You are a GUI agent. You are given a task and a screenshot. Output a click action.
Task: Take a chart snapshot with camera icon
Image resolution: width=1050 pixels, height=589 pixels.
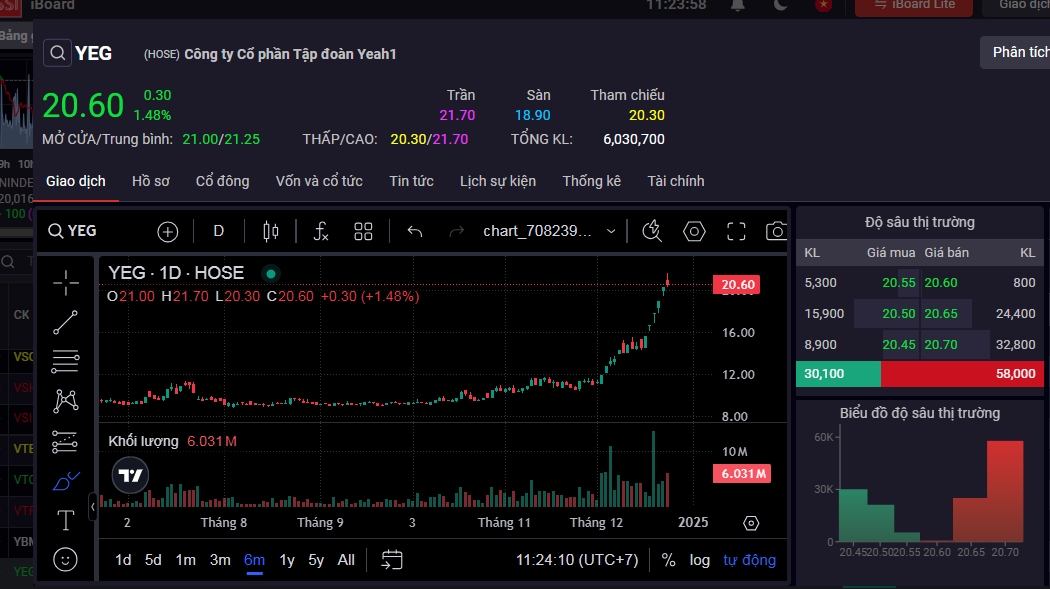coord(776,232)
